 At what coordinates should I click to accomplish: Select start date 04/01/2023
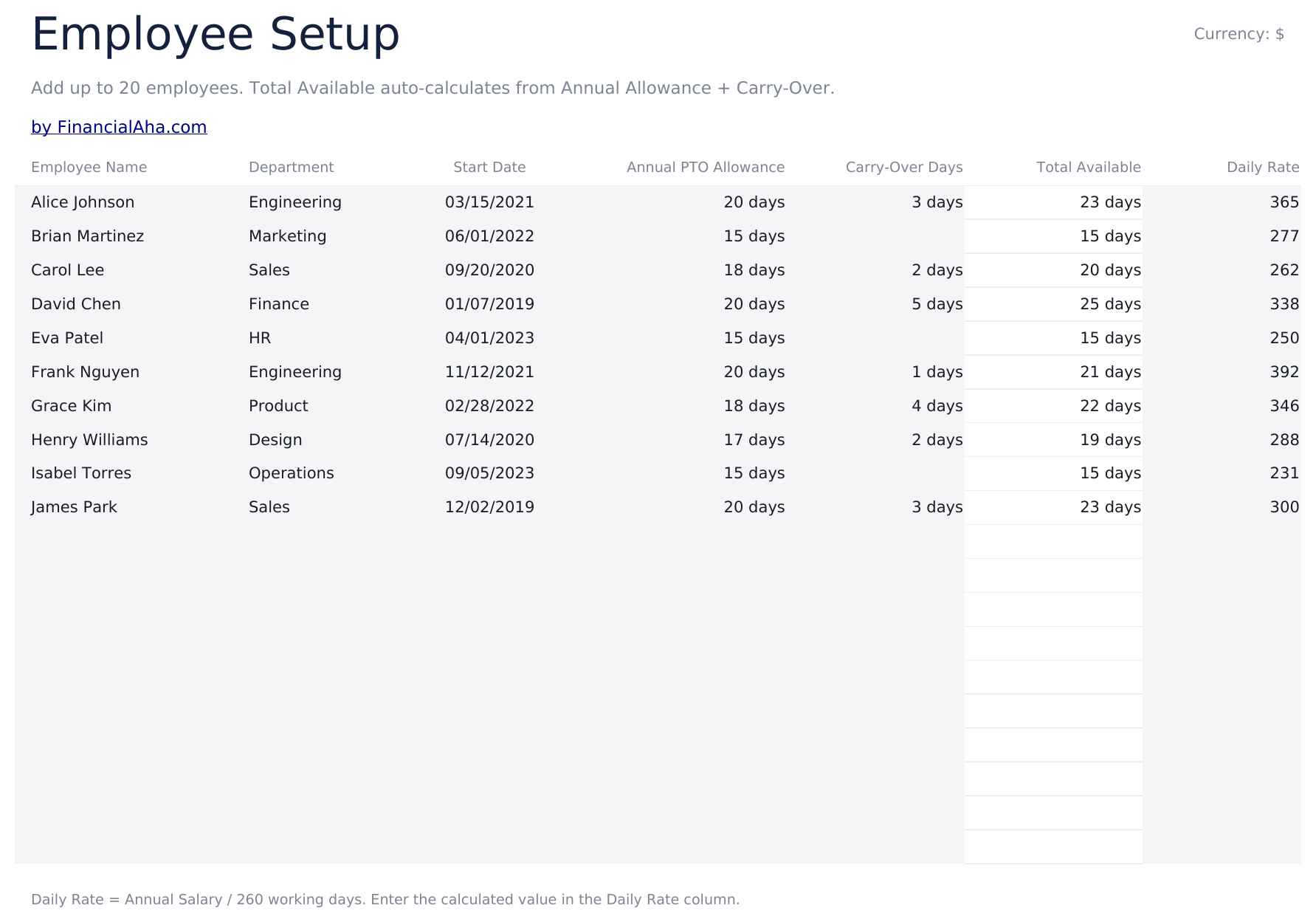(489, 338)
